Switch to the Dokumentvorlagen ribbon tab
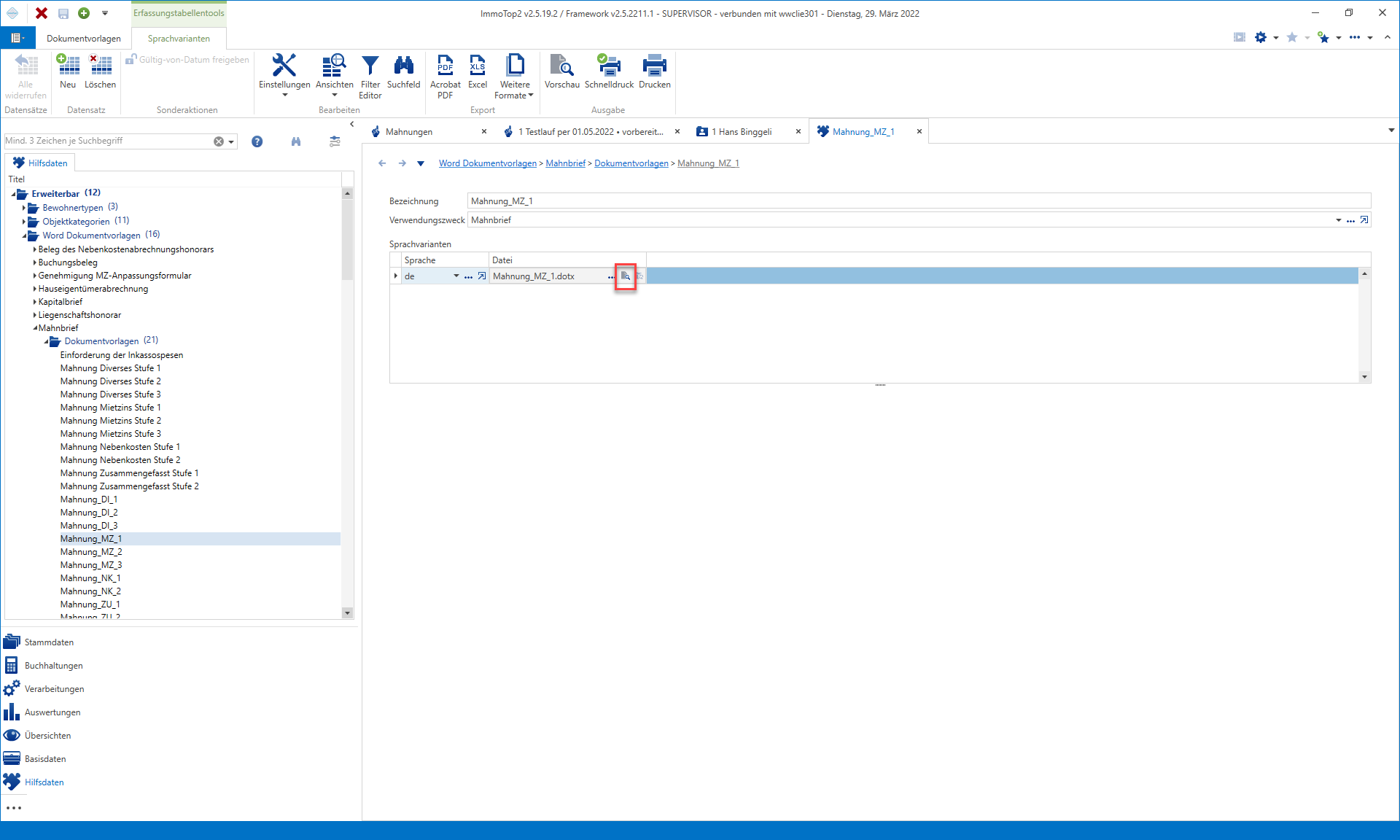Image resolution: width=1400 pixels, height=840 pixels. click(x=84, y=39)
